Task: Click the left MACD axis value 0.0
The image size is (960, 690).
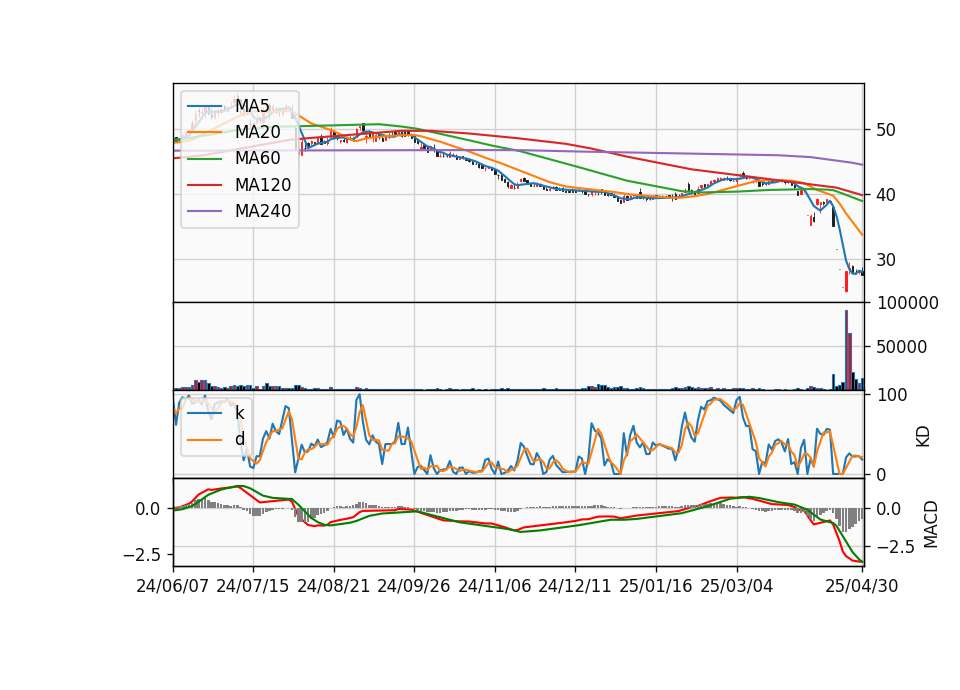Action: click(148, 509)
